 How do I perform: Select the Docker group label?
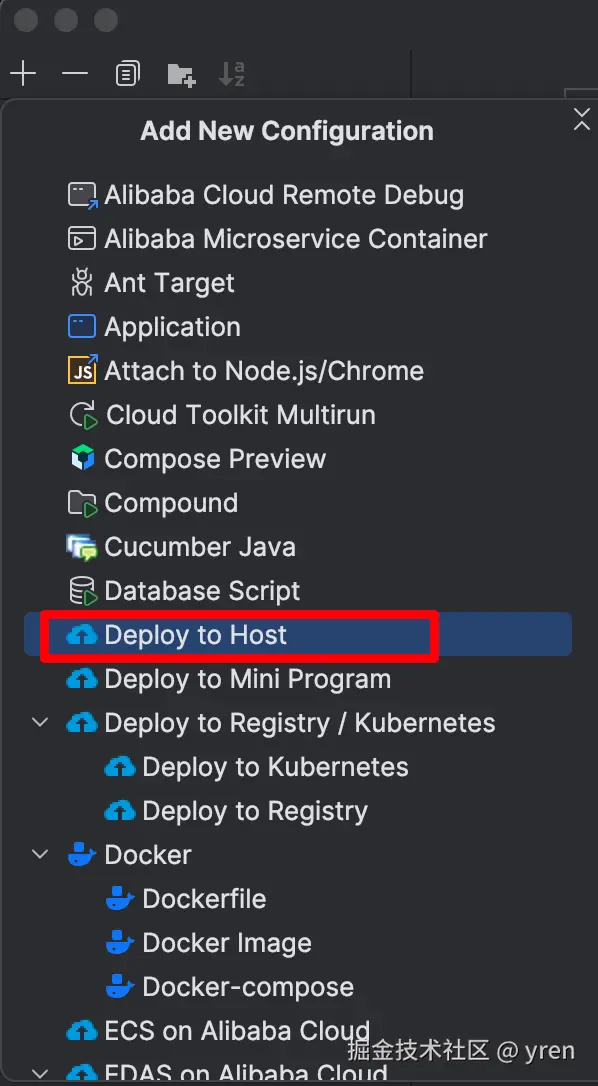tap(148, 855)
